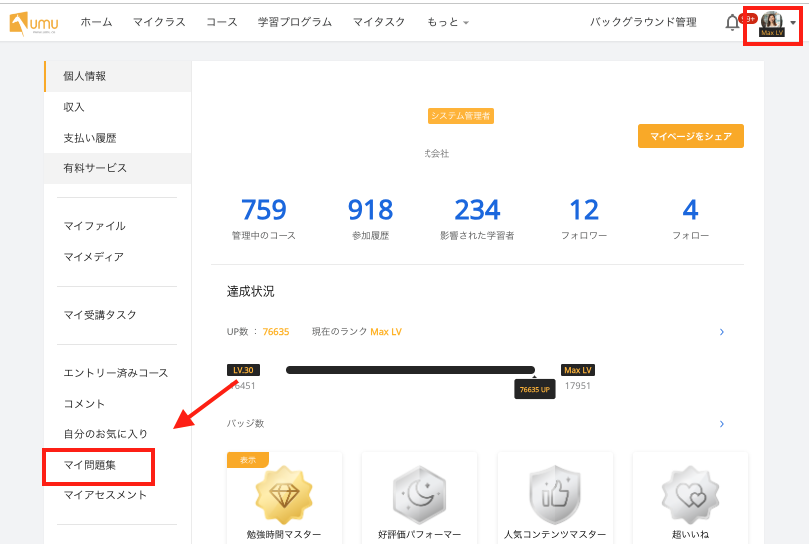Click the 76635 UP progress marker

pos(535,389)
